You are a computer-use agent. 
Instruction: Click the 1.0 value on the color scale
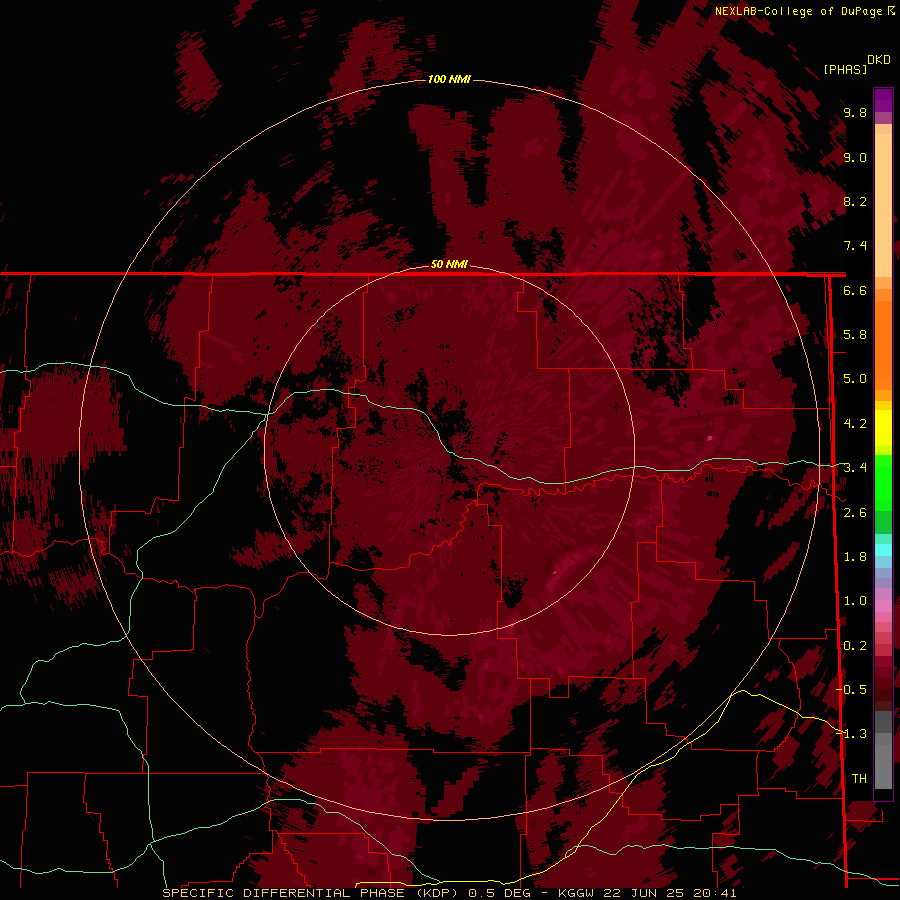tap(855, 601)
